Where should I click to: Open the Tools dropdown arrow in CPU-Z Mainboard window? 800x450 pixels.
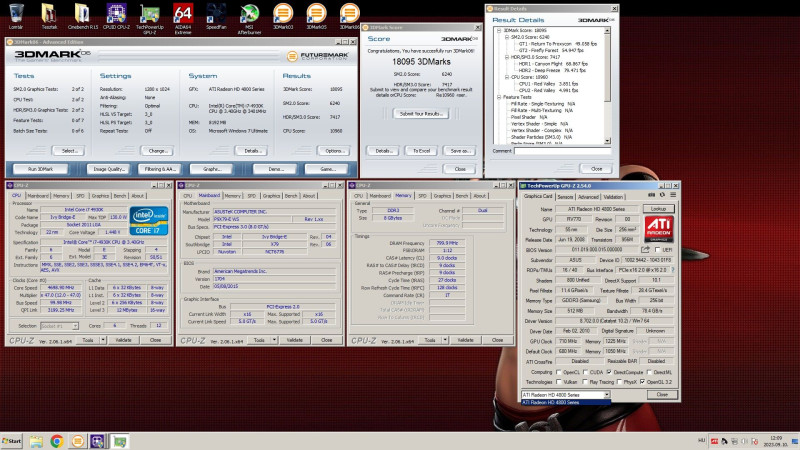tap(274, 340)
